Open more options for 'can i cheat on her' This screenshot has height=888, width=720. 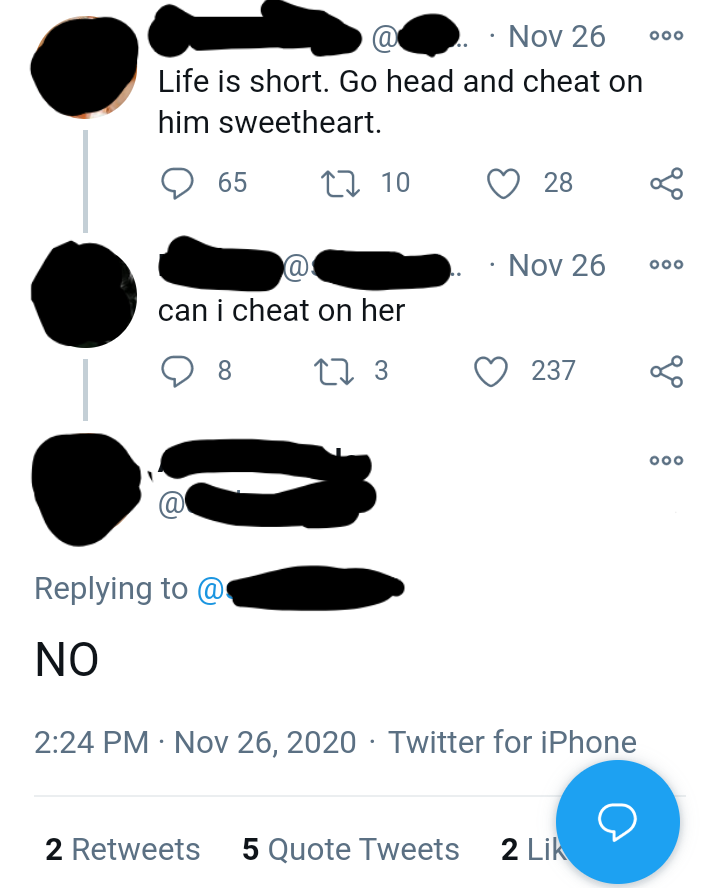666,265
